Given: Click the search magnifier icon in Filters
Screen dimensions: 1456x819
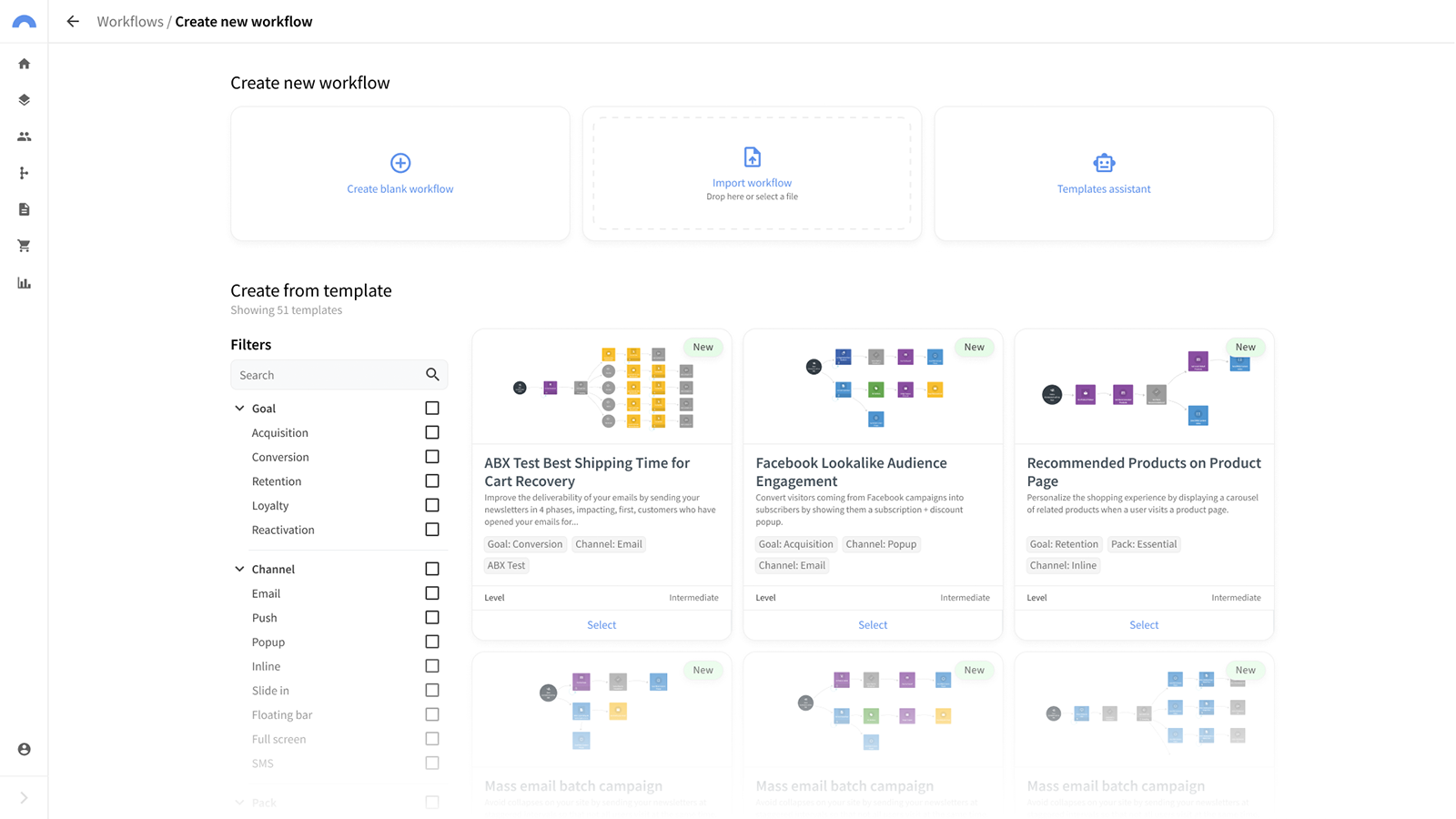Looking at the screenshot, I should pos(432,375).
